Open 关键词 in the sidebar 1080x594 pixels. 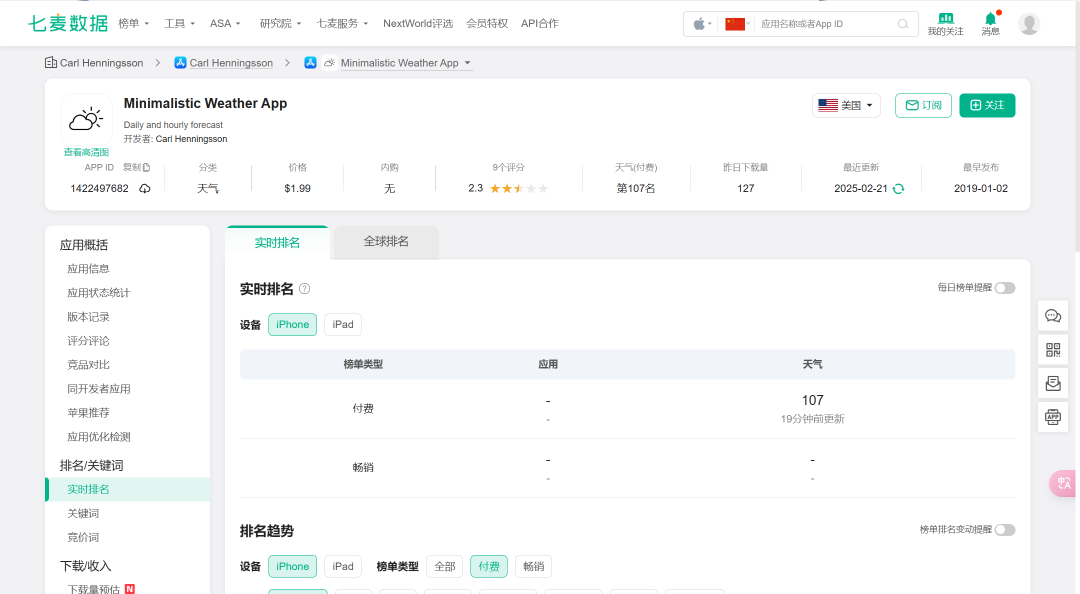[x=83, y=513]
